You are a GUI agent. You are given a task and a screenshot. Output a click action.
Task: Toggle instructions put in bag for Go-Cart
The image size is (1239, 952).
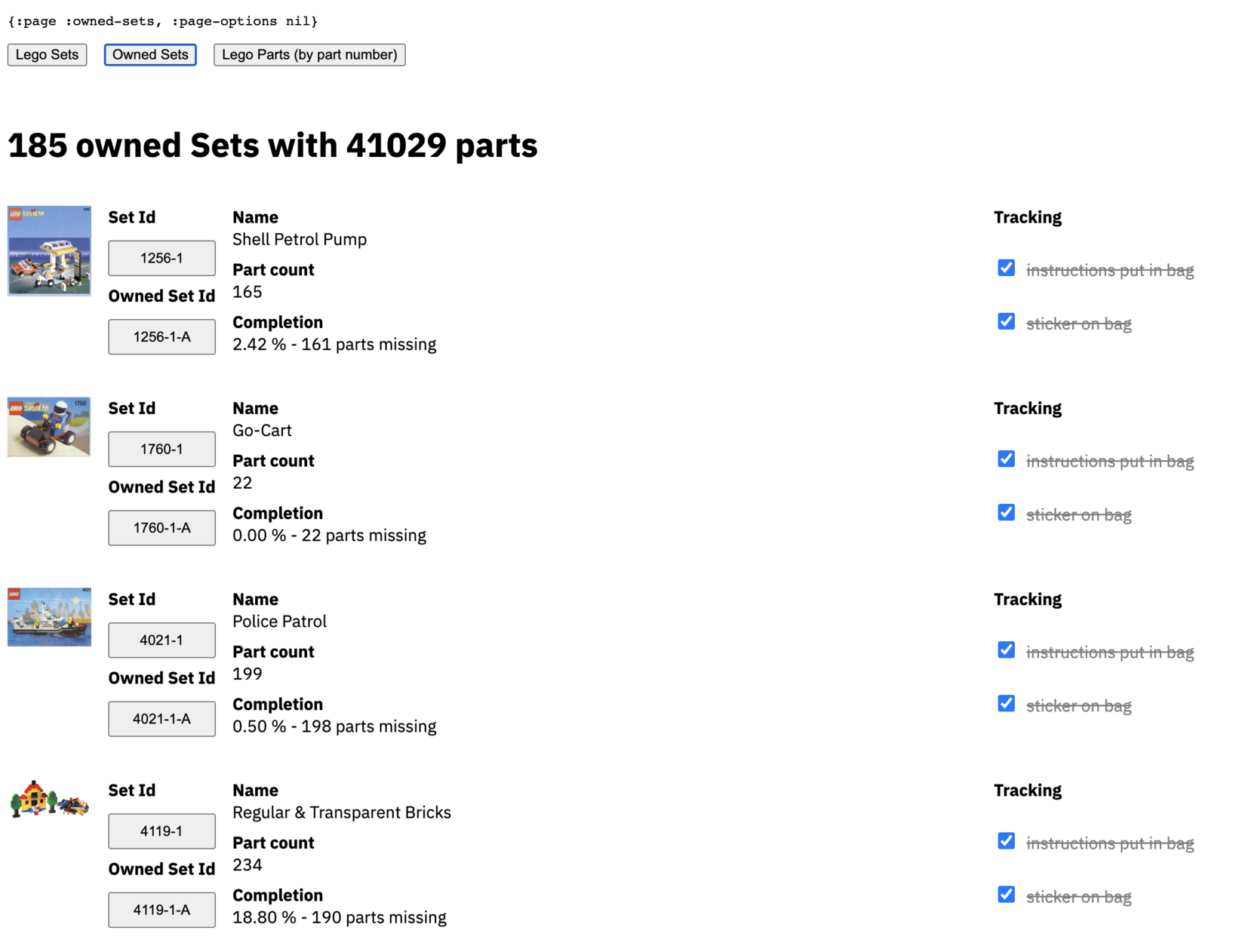1006,459
